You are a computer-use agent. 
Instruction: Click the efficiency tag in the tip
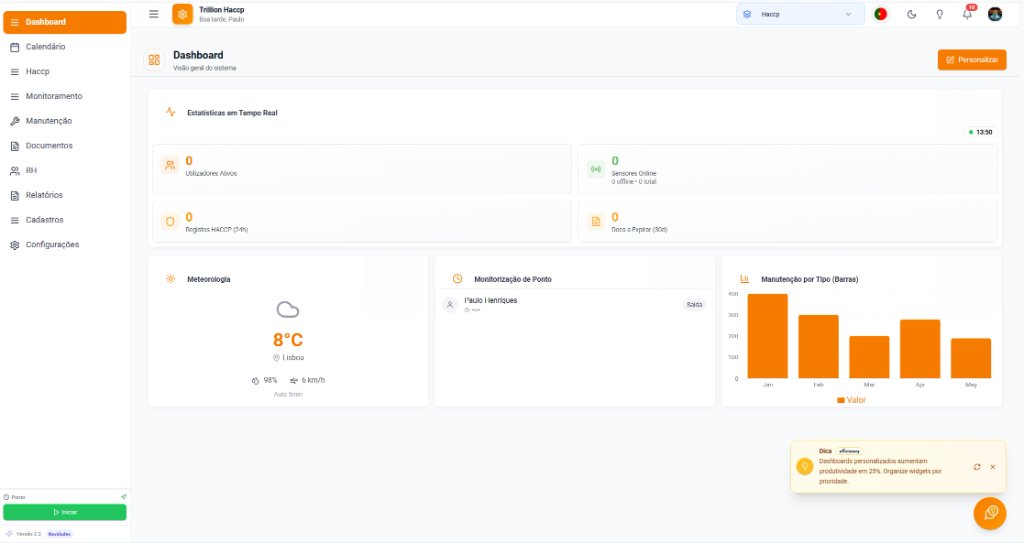coord(849,451)
